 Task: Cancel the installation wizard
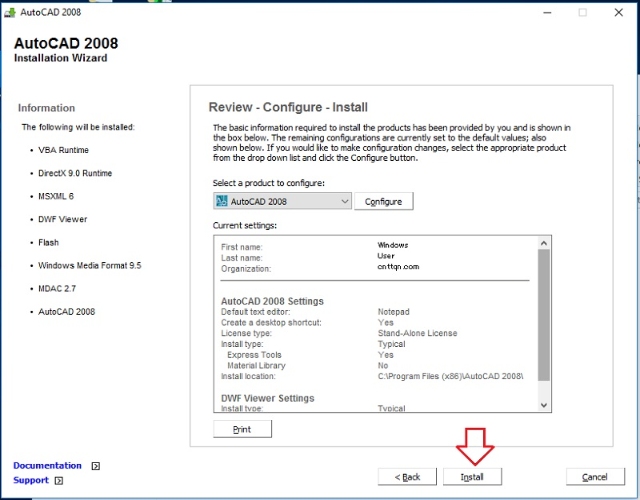click(x=595, y=477)
